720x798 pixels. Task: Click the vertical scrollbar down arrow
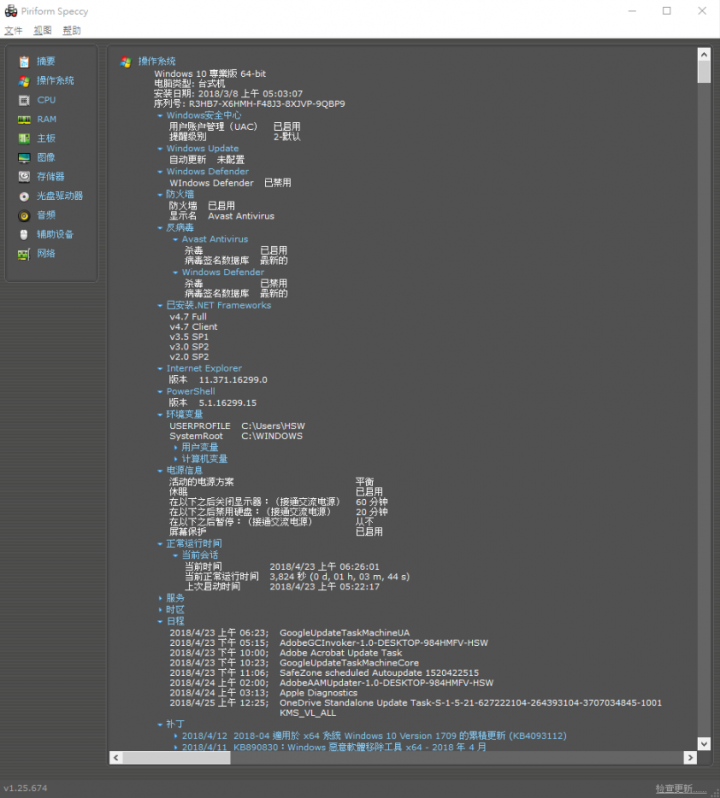(704, 744)
